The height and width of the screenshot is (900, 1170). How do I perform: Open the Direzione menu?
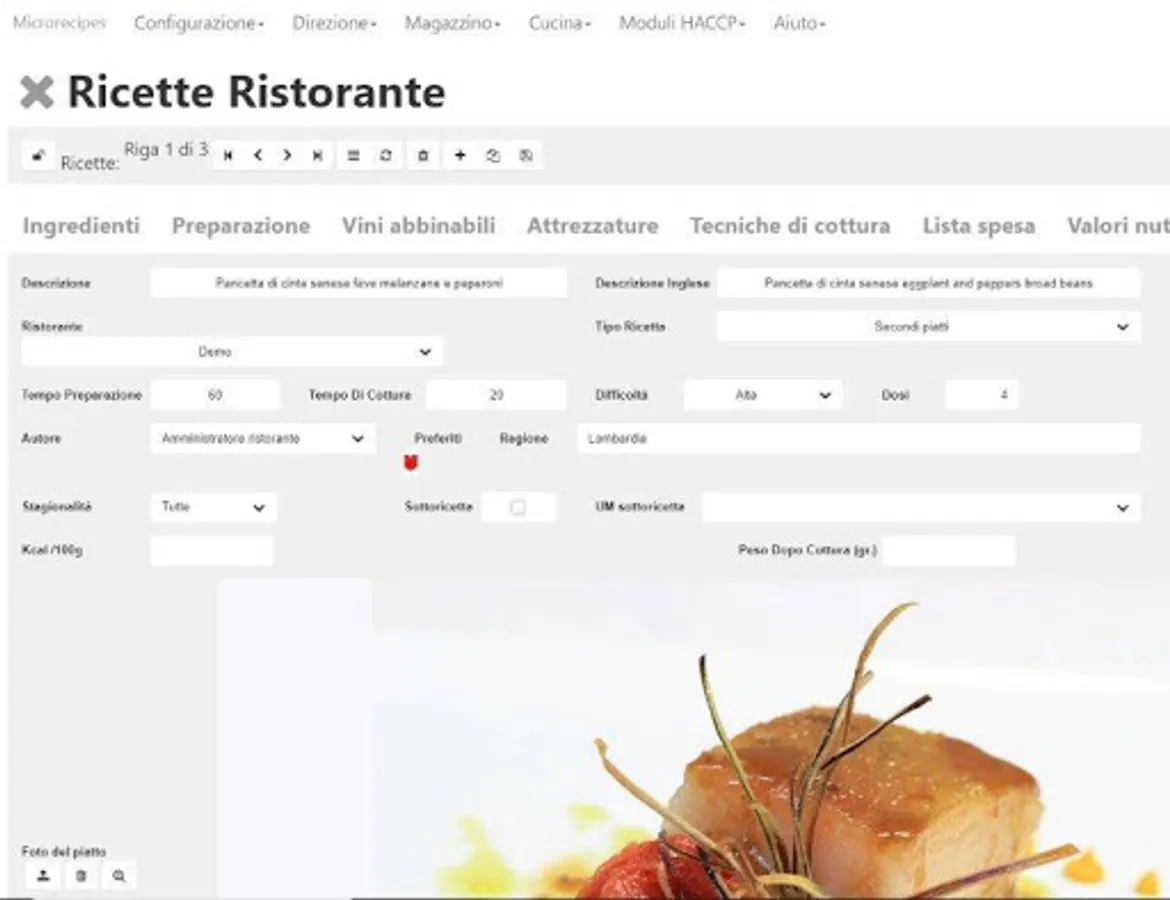click(x=334, y=23)
